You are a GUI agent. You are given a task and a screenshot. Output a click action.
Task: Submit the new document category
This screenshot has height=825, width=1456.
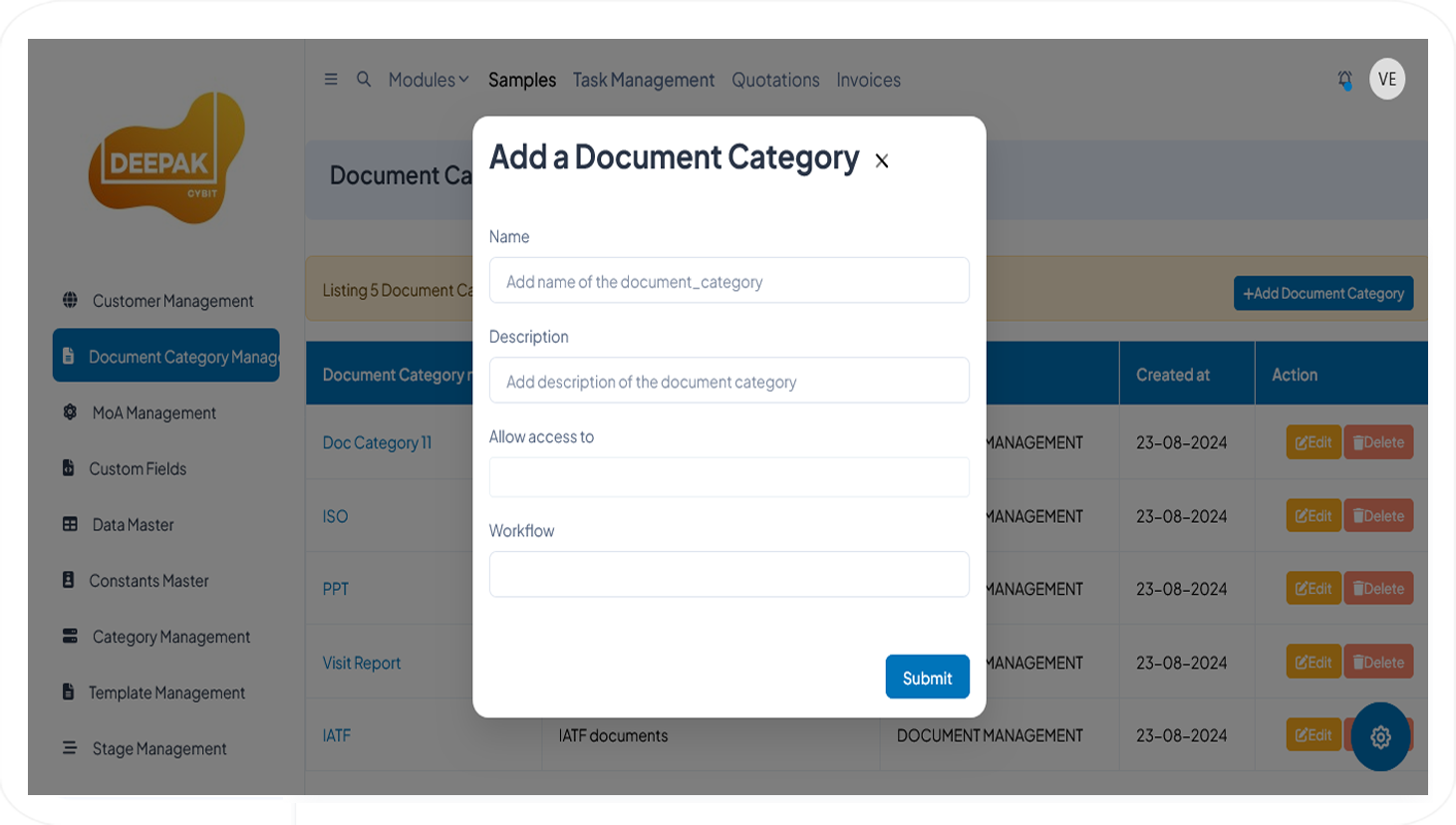click(927, 677)
